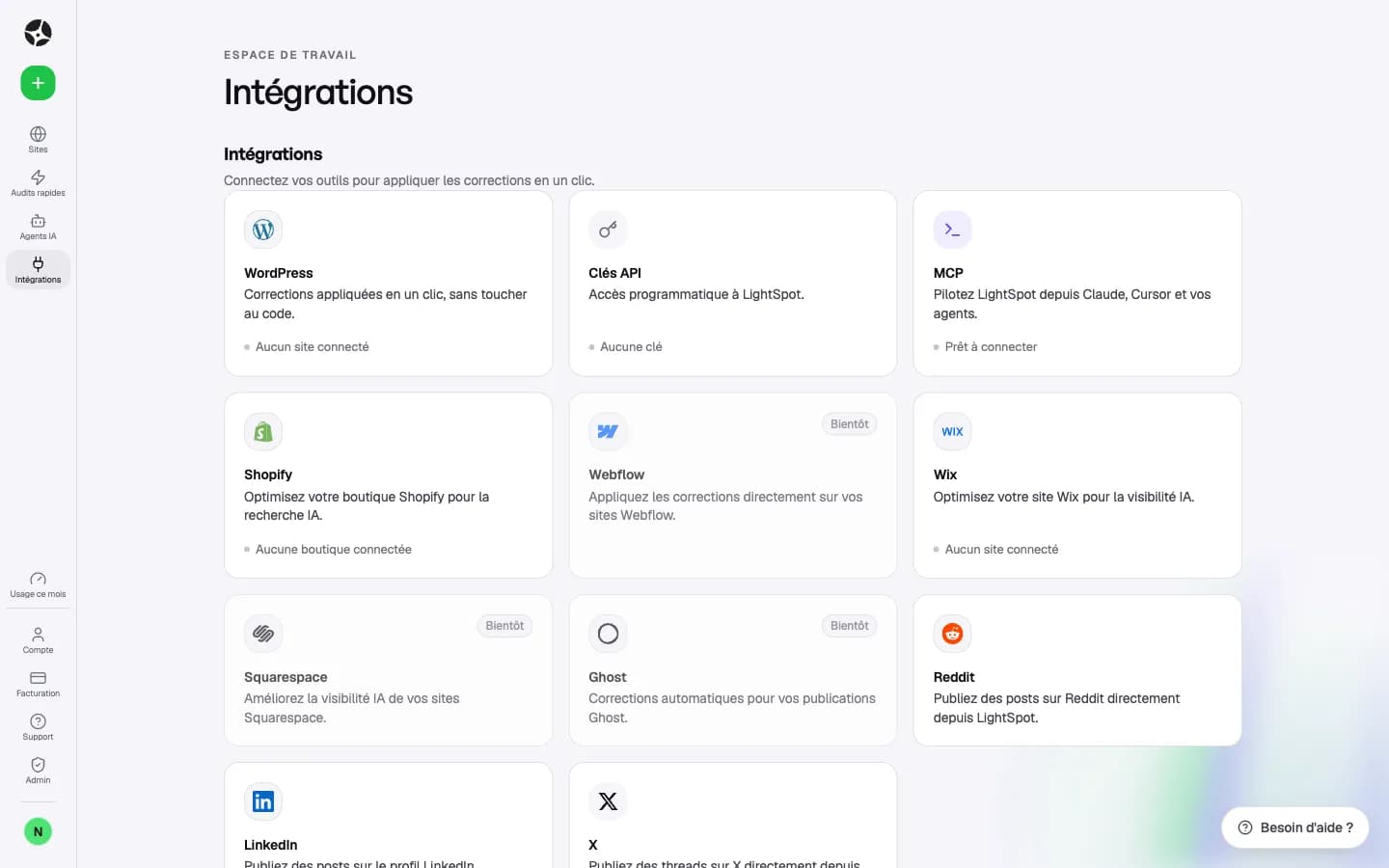Click the LinkedIn logo icon

(263, 801)
